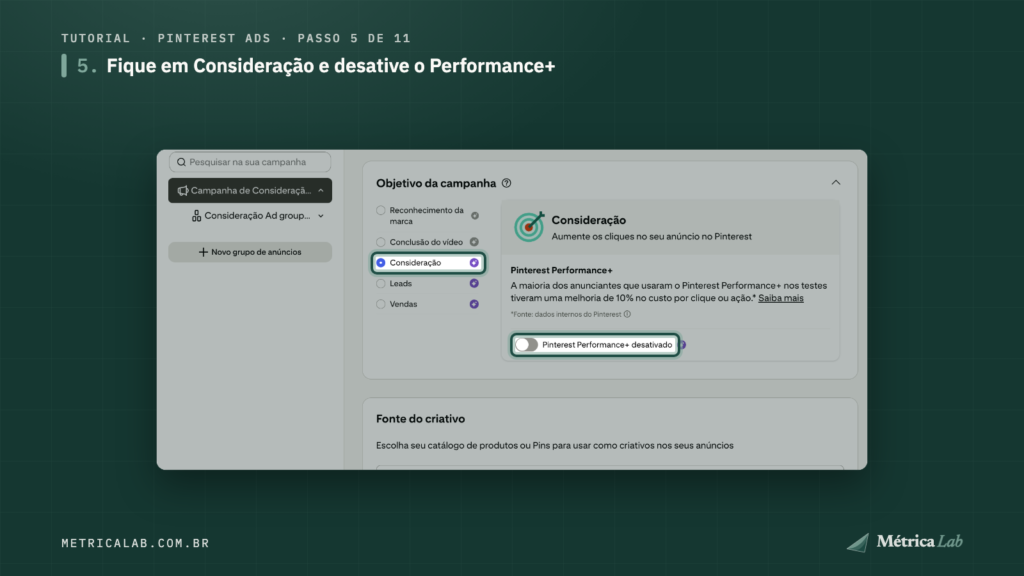Click Novo grupo de anúncios button
The image size is (1024, 576).
pos(250,252)
